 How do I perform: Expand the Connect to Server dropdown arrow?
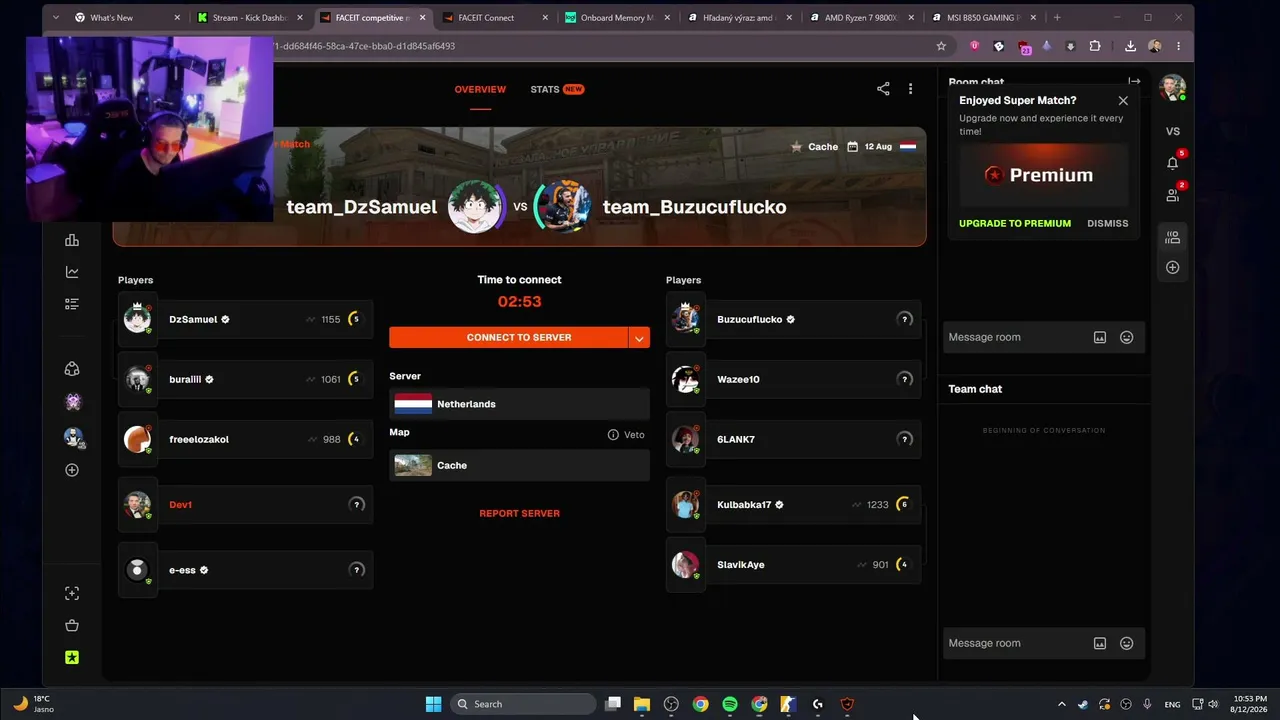[x=639, y=338]
